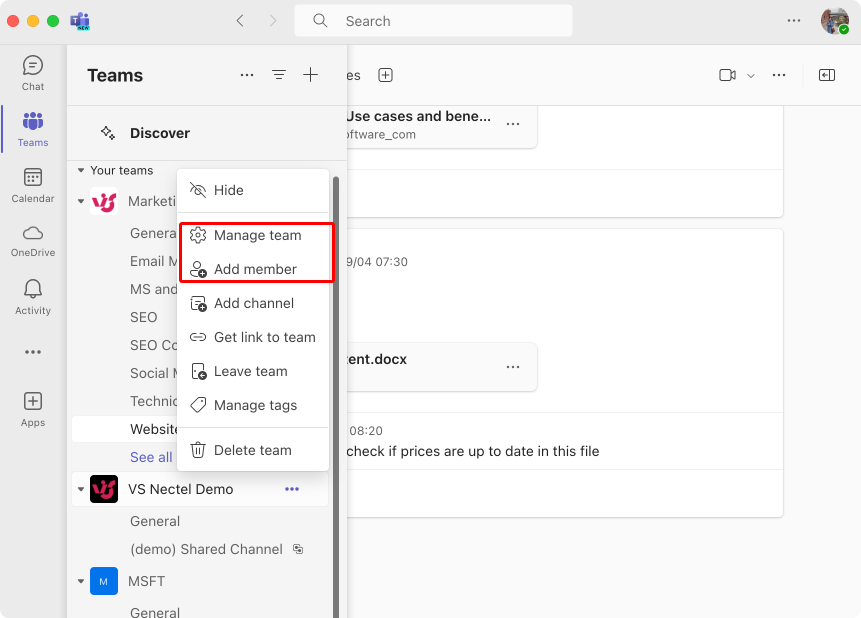Open General channel under VS Nectel Demo

point(155,521)
